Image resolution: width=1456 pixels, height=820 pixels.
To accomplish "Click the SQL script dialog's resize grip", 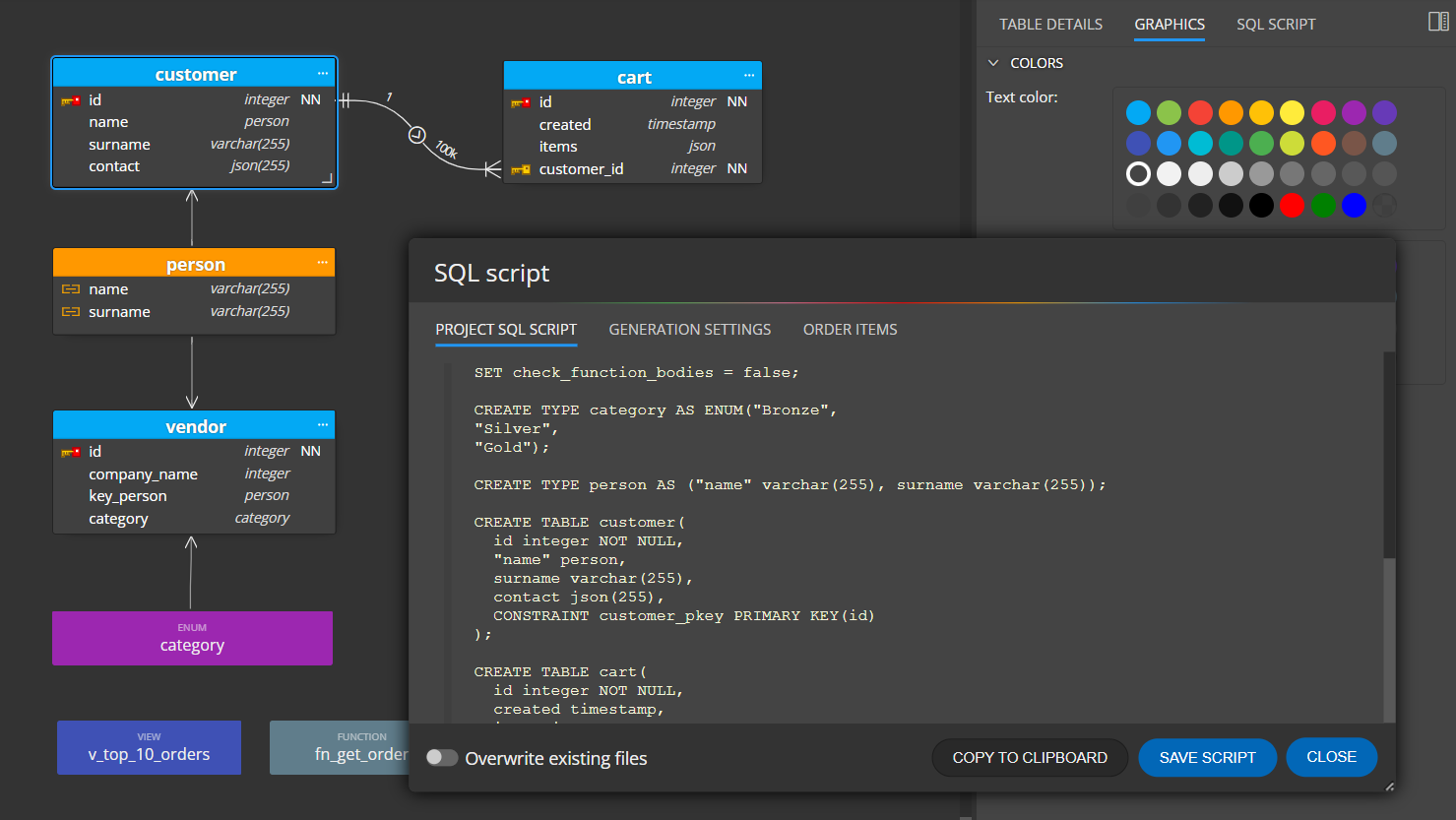I will (x=1389, y=786).
